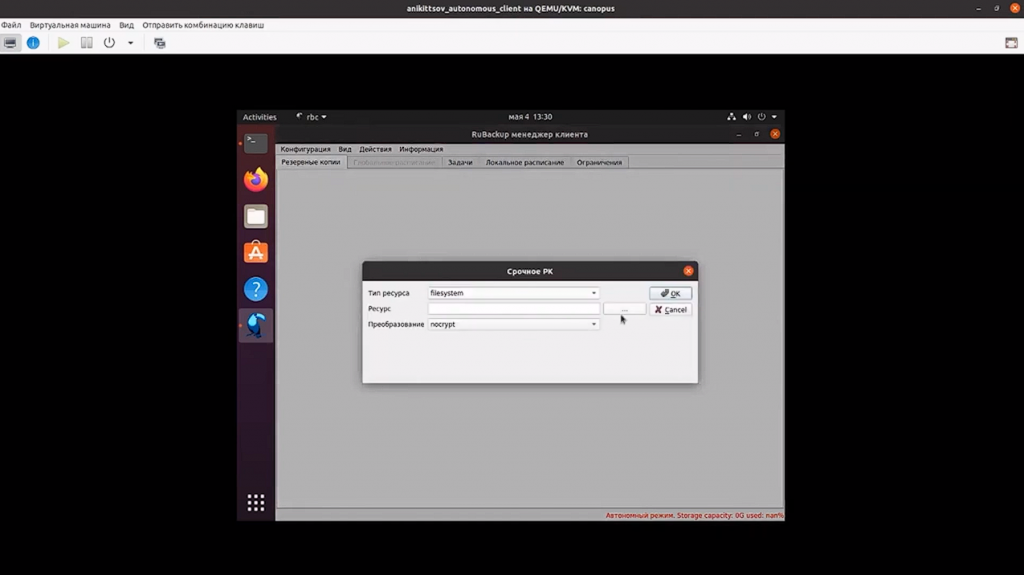This screenshot has width=1024, height=575.
Task: Open Отправить комбинацию клавиш menu
Action: pyautogui.click(x=203, y=25)
